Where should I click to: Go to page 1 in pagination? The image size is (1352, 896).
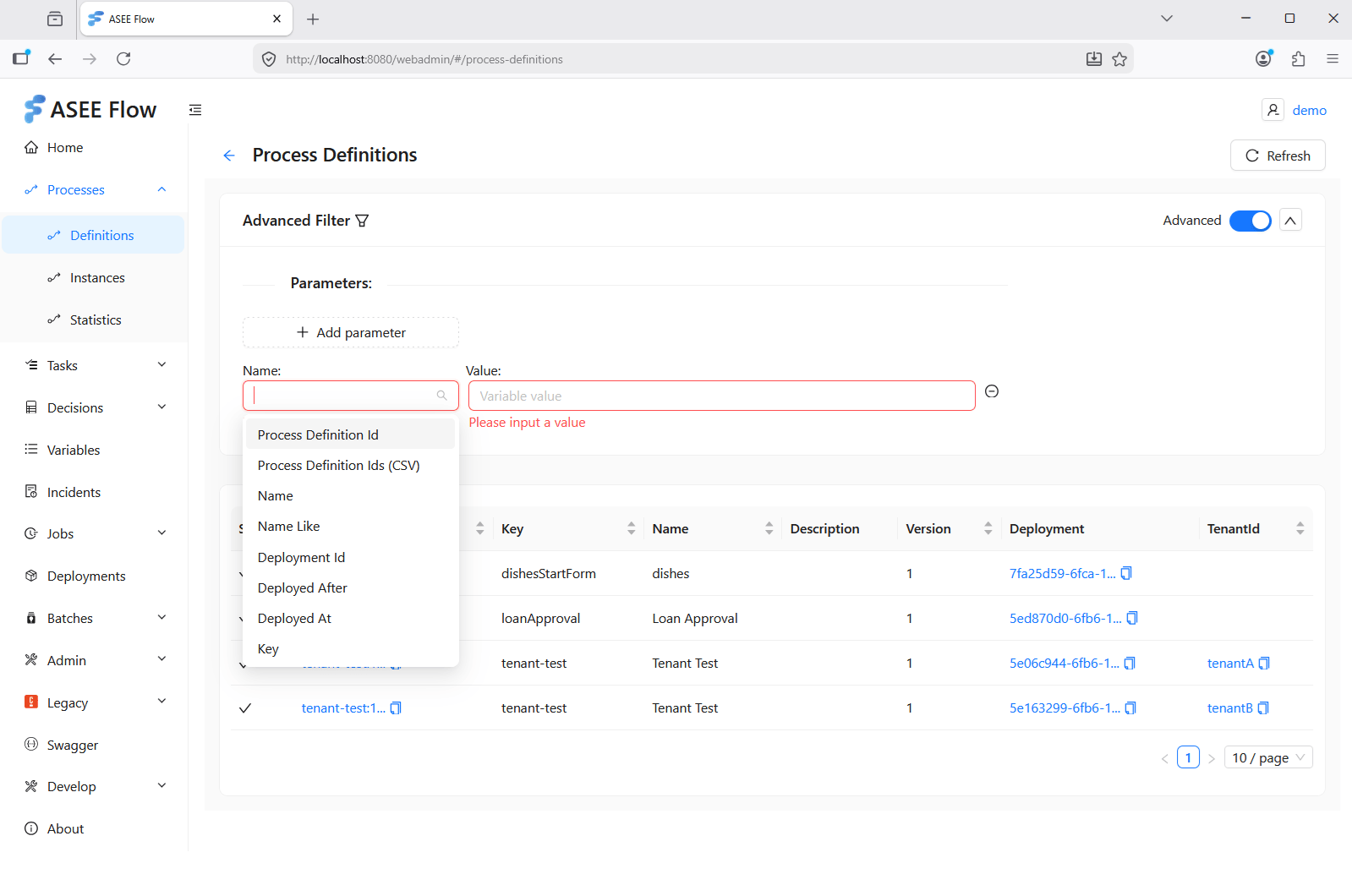(x=1188, y=757)
